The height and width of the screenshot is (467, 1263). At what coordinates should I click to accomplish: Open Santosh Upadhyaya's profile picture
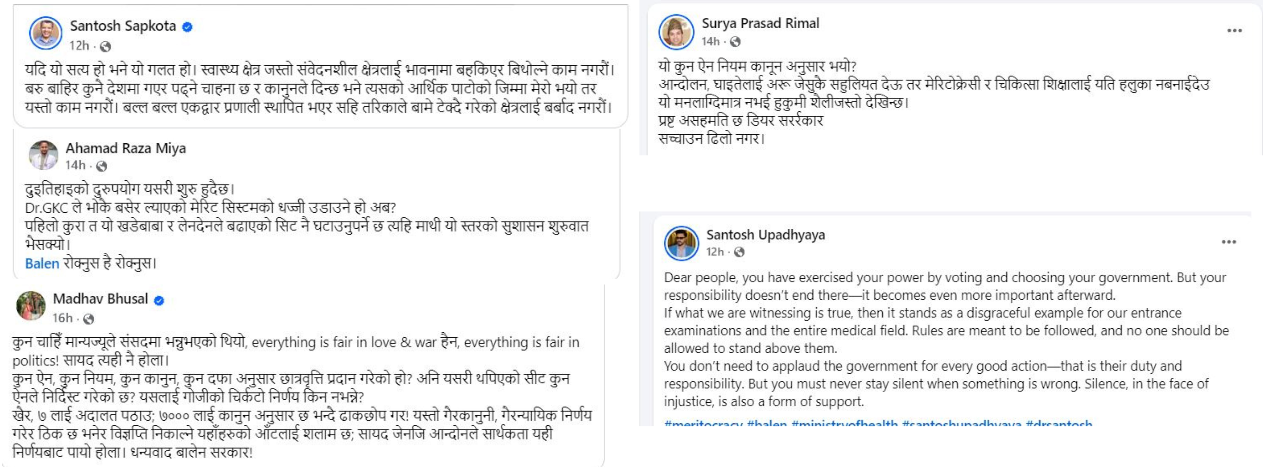682,243
